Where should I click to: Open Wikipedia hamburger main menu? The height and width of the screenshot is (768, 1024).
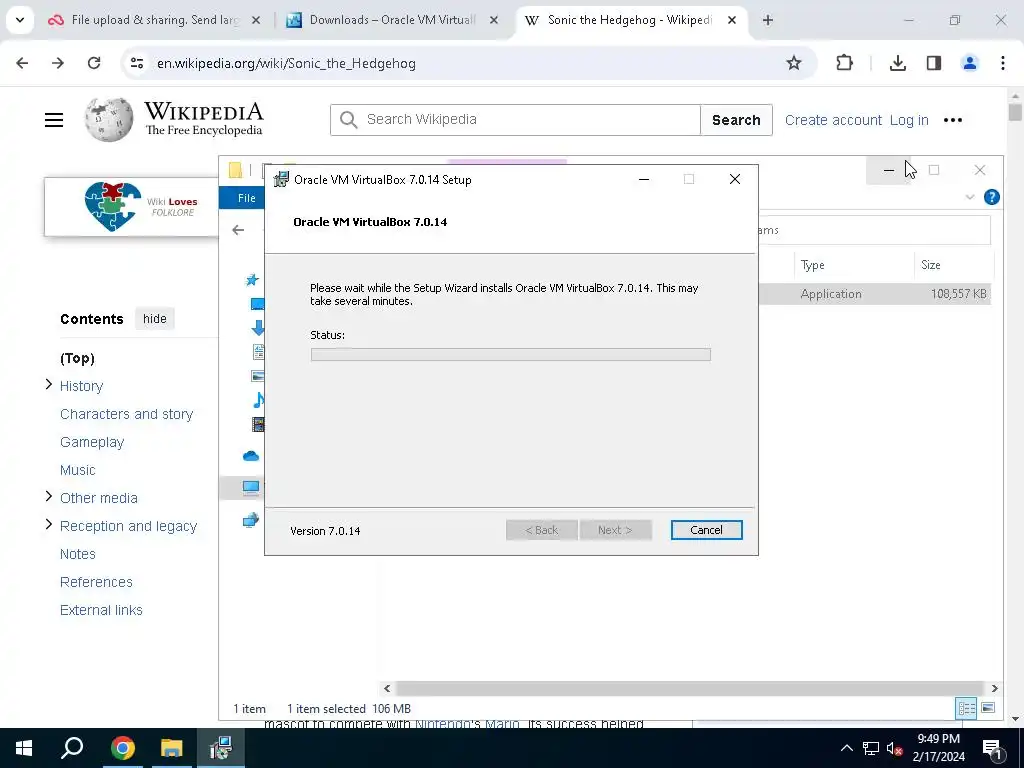[54, 120]
